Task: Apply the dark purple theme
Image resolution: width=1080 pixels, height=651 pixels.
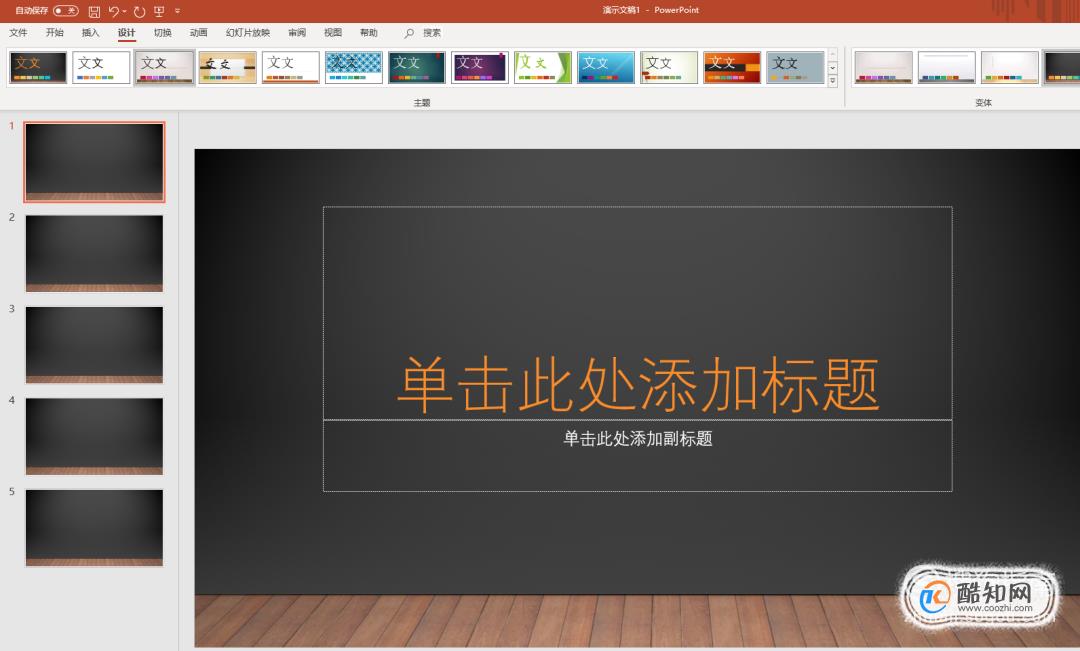Action: (x=480, y=68)
